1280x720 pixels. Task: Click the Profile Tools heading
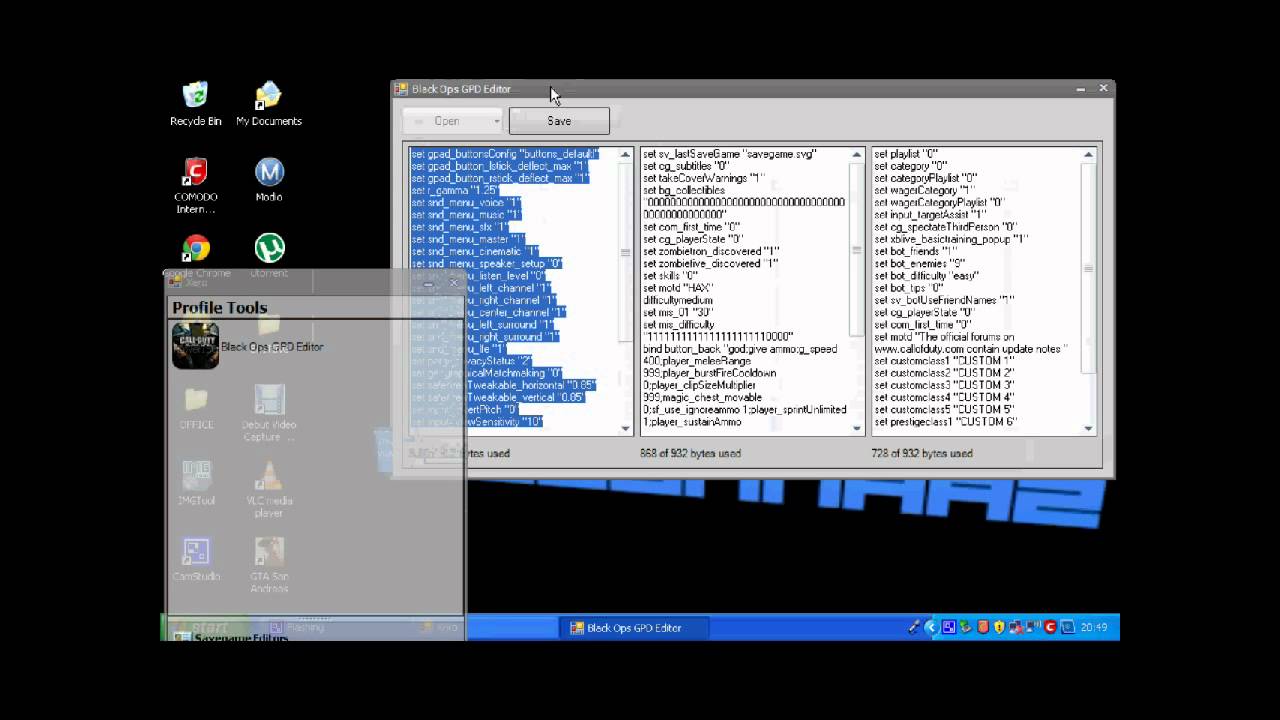click(x=219, y=308)
